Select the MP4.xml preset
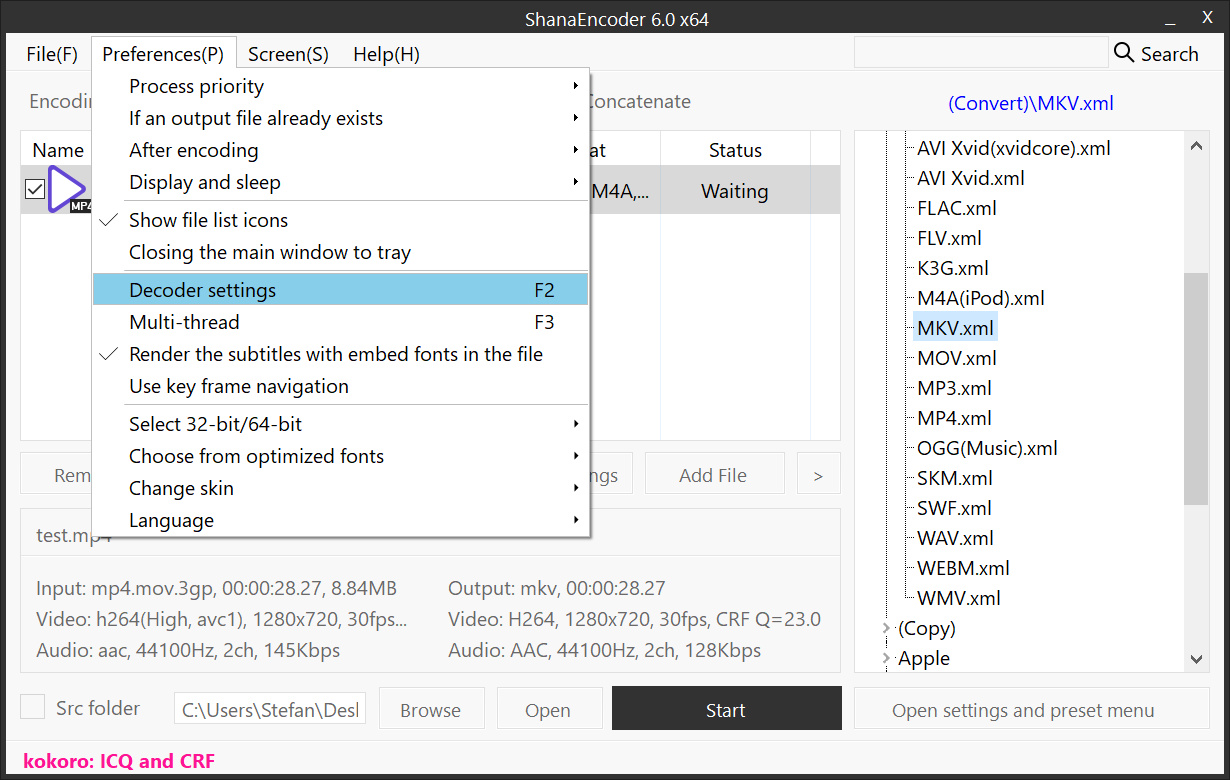 (955, 418)
